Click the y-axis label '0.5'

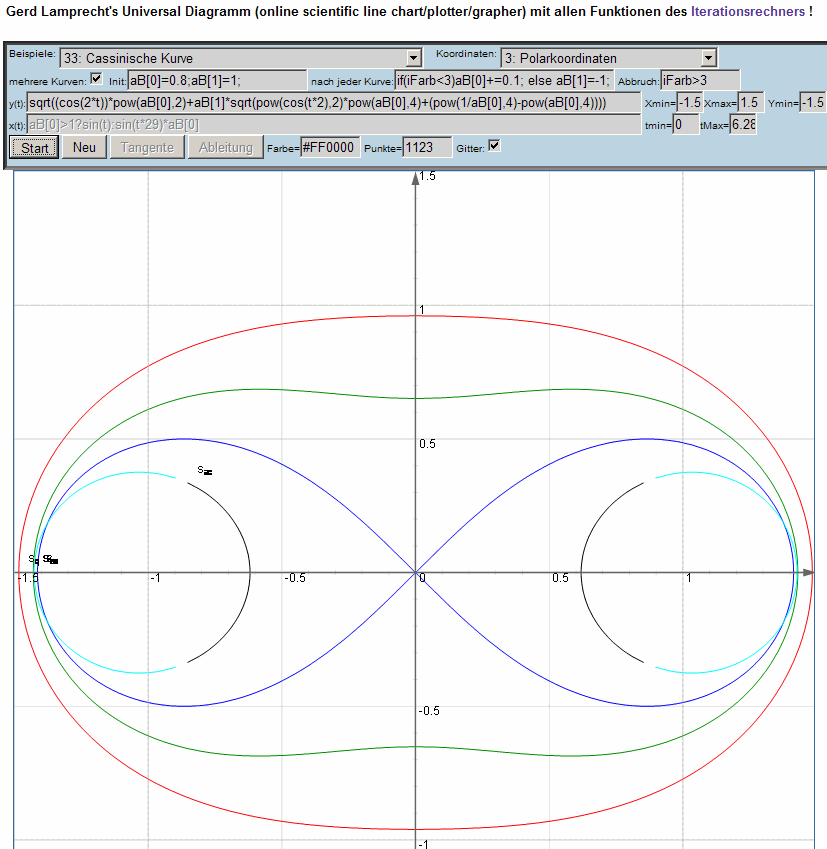coord(427,443)
